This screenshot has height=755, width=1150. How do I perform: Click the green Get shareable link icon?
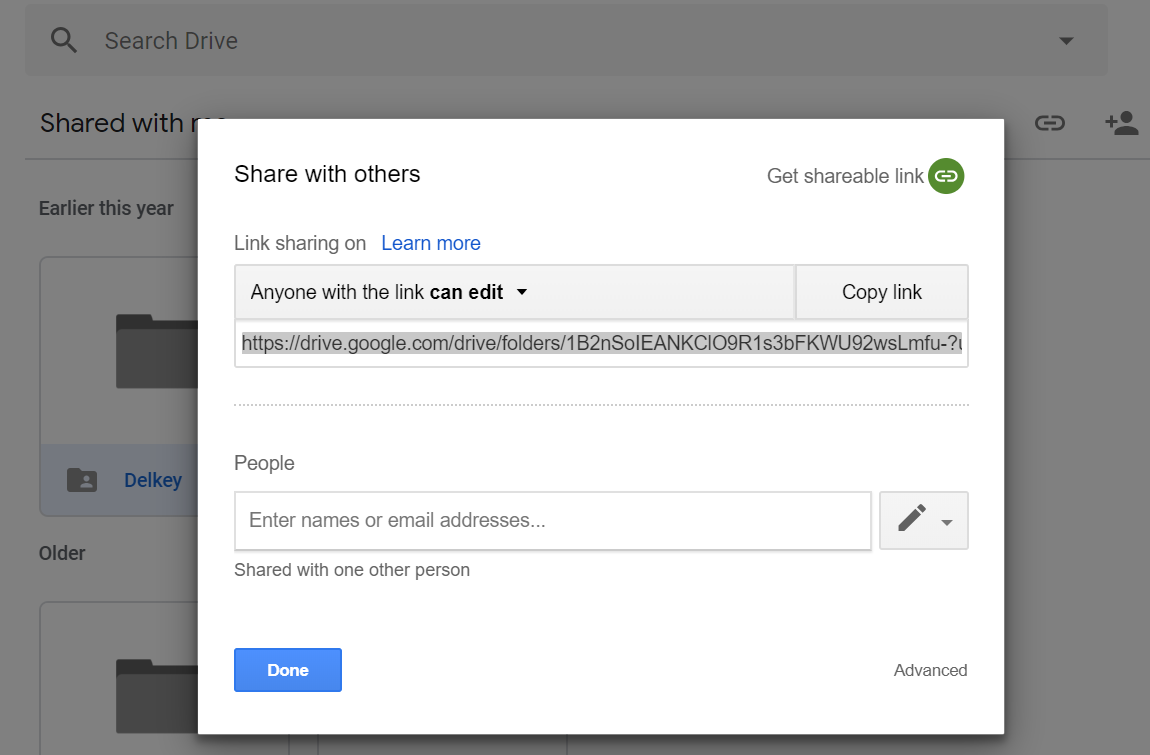coord(946,175)
